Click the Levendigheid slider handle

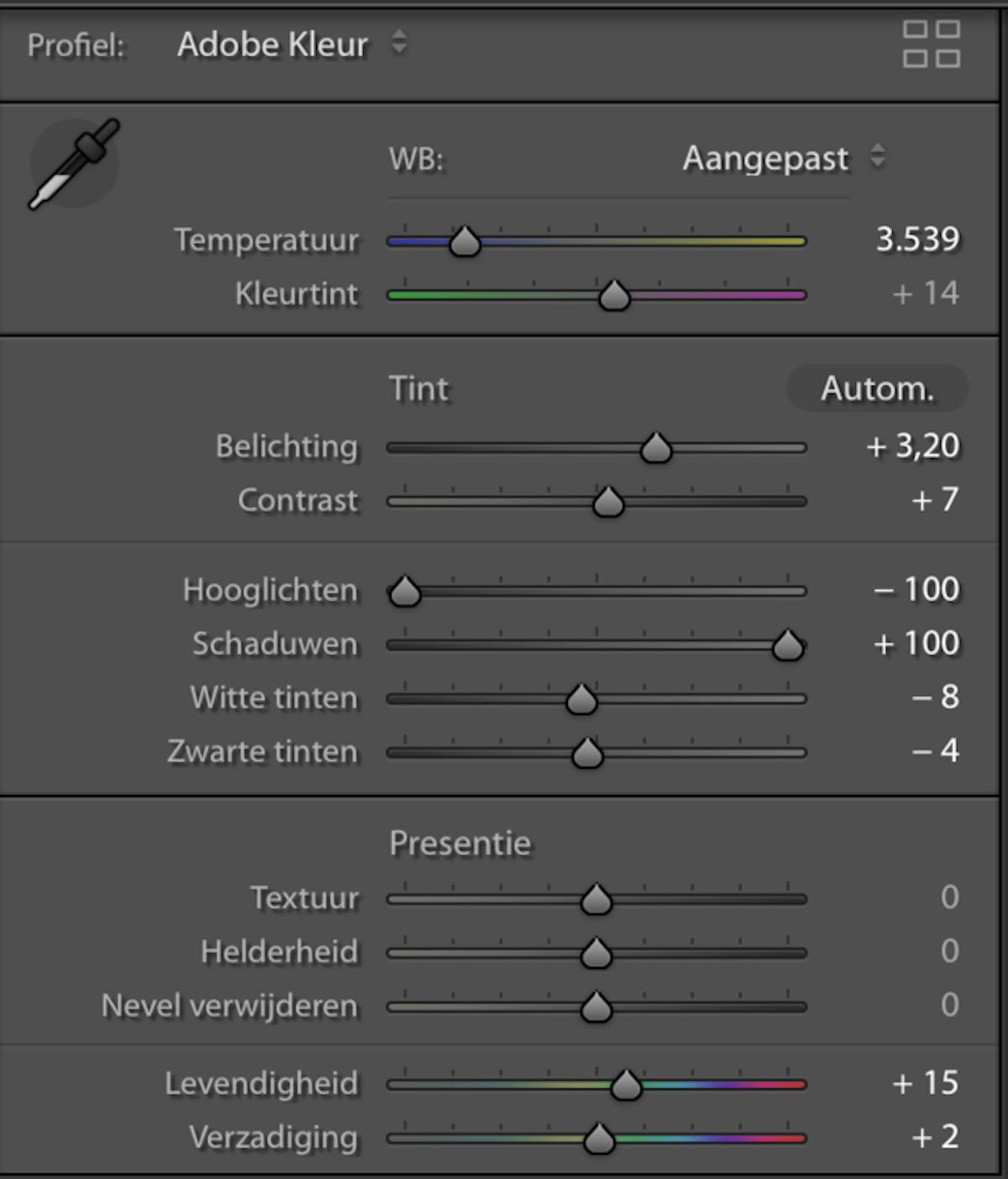[626, 1085]
